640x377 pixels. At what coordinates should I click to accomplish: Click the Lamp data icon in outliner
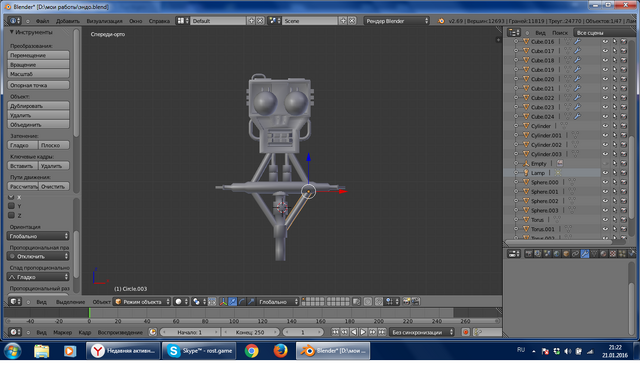[x=558, y=173]
